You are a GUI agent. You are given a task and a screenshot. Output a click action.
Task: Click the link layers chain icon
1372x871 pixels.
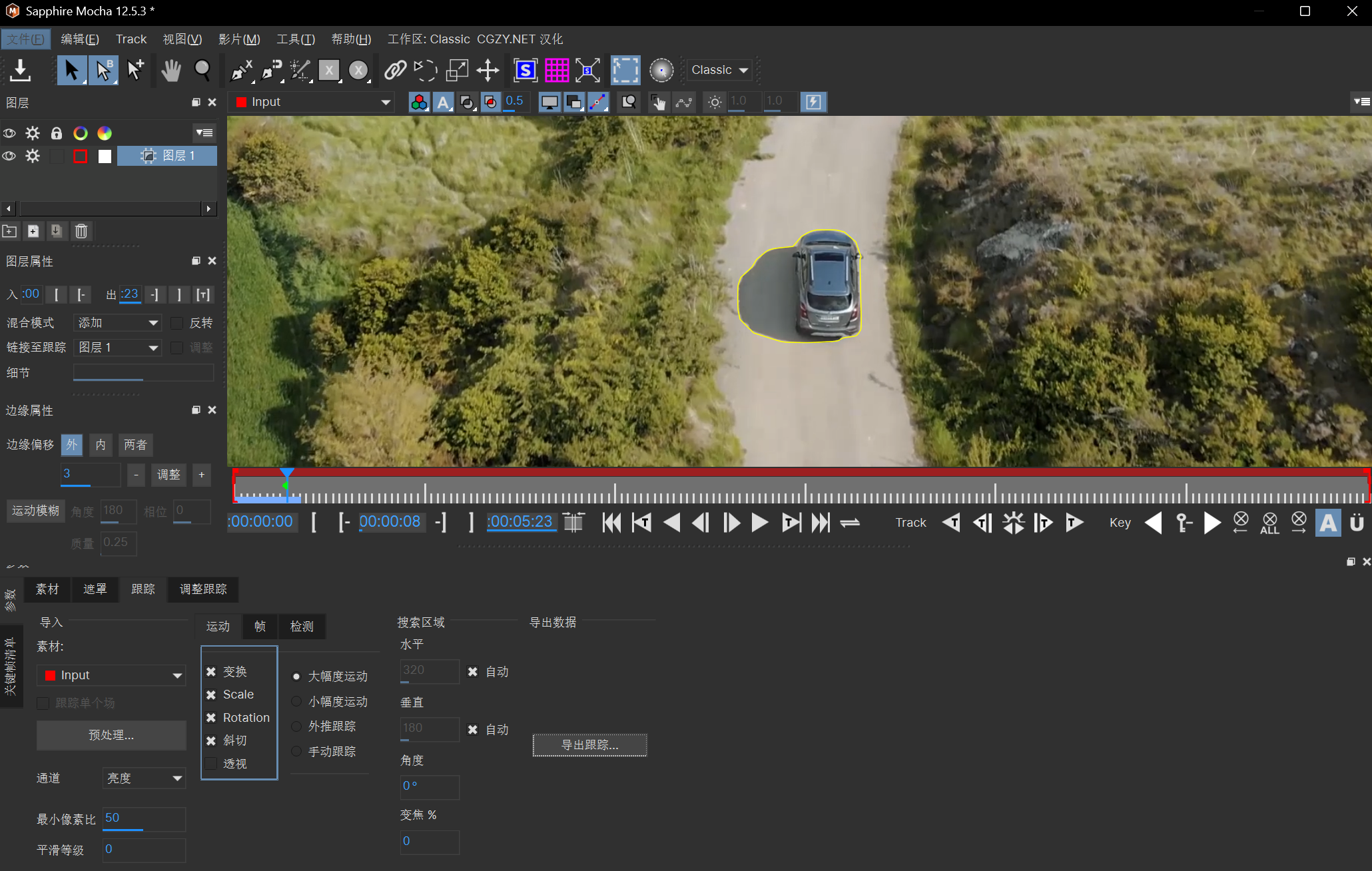pyautogui.click(x=395, y=70)
